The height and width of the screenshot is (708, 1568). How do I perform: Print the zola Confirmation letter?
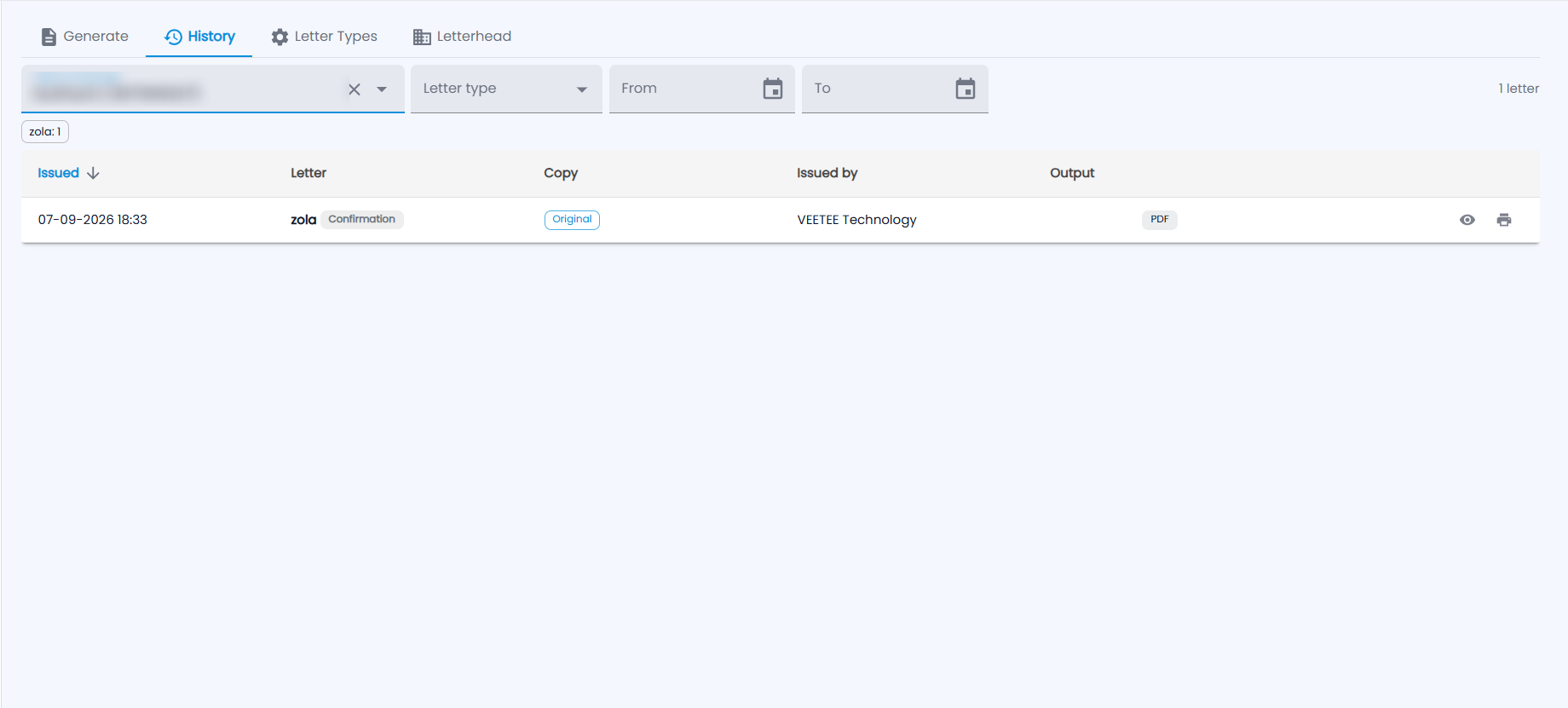[1504, 220]
